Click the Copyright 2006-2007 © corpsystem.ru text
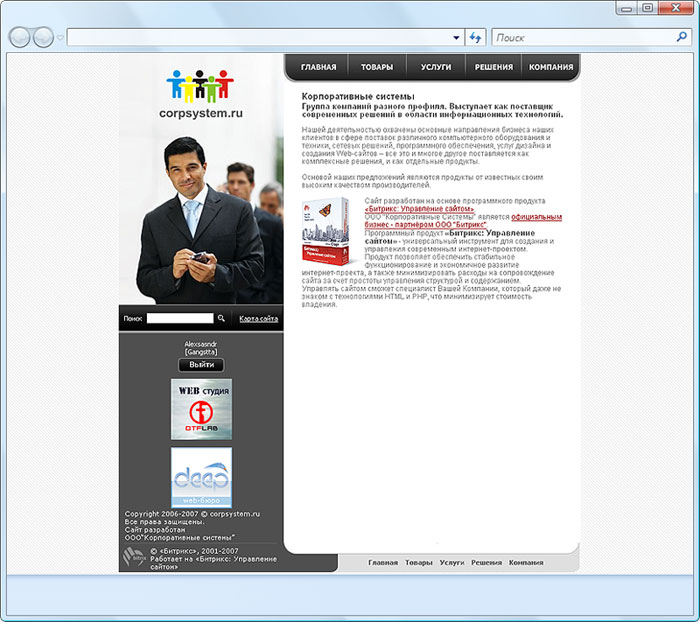The width and height of the screenshot is (700, 622). [x=192, y=514]
